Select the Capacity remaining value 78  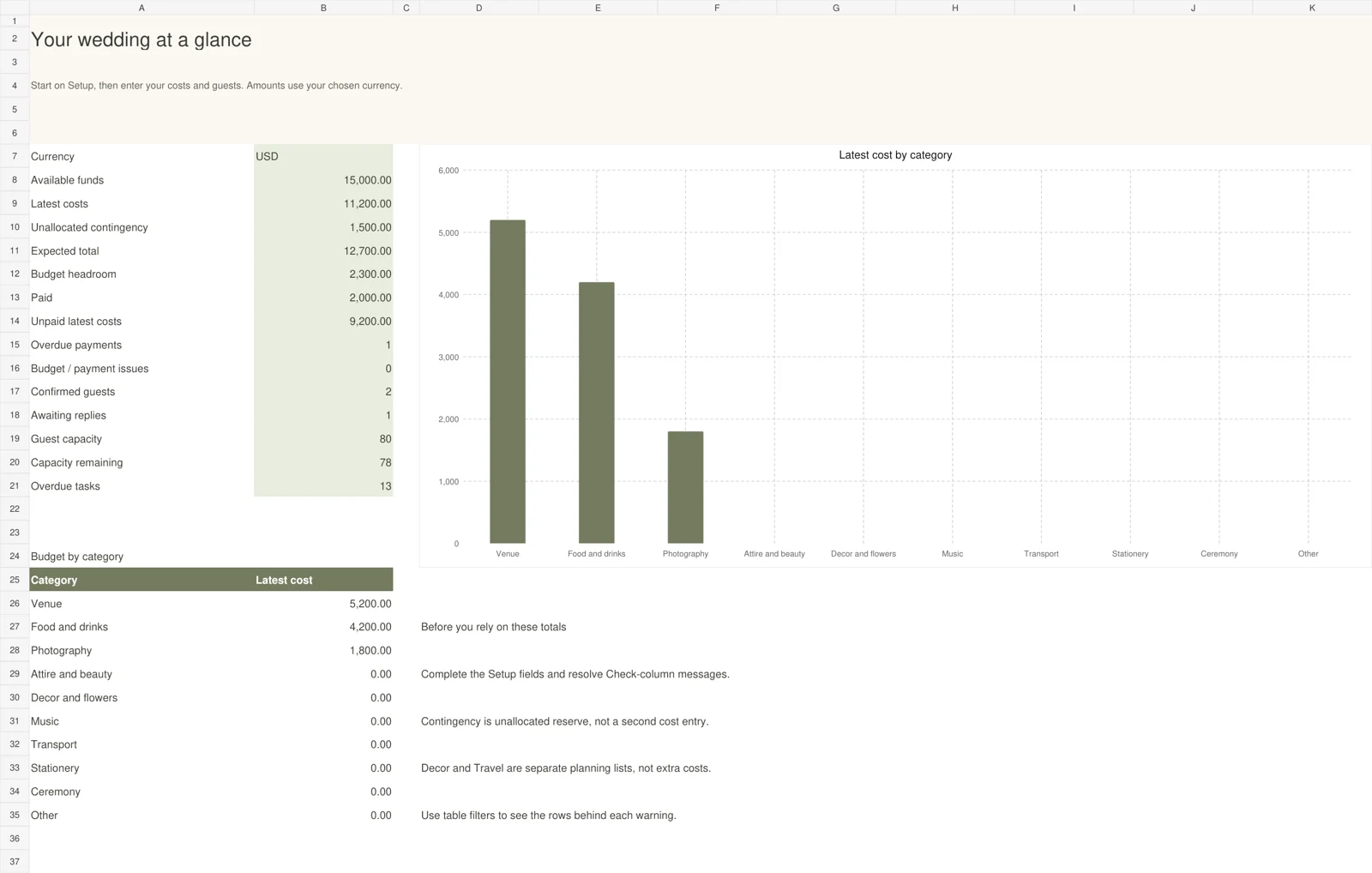[323, 462]
